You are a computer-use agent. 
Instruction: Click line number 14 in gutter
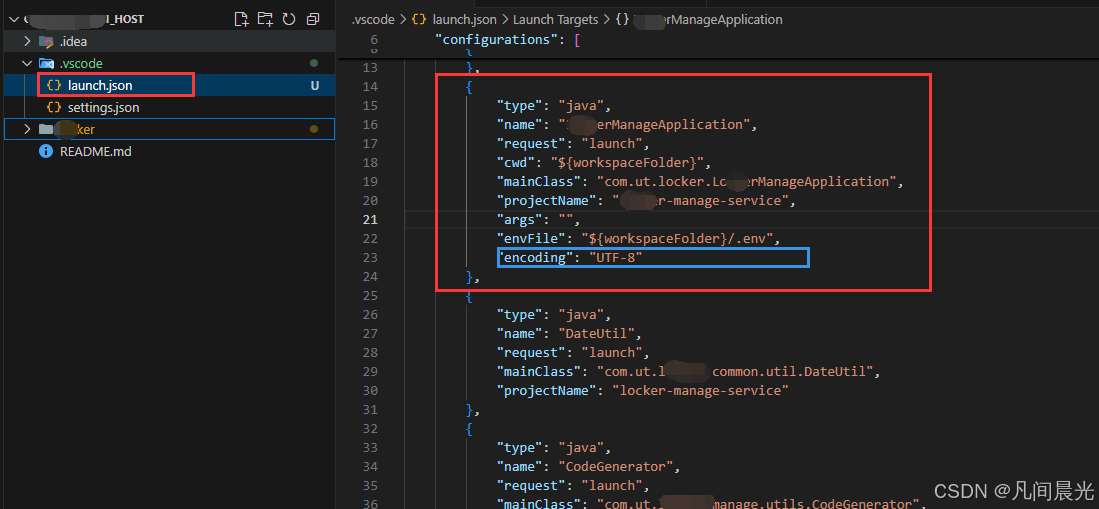coord(369,86)
